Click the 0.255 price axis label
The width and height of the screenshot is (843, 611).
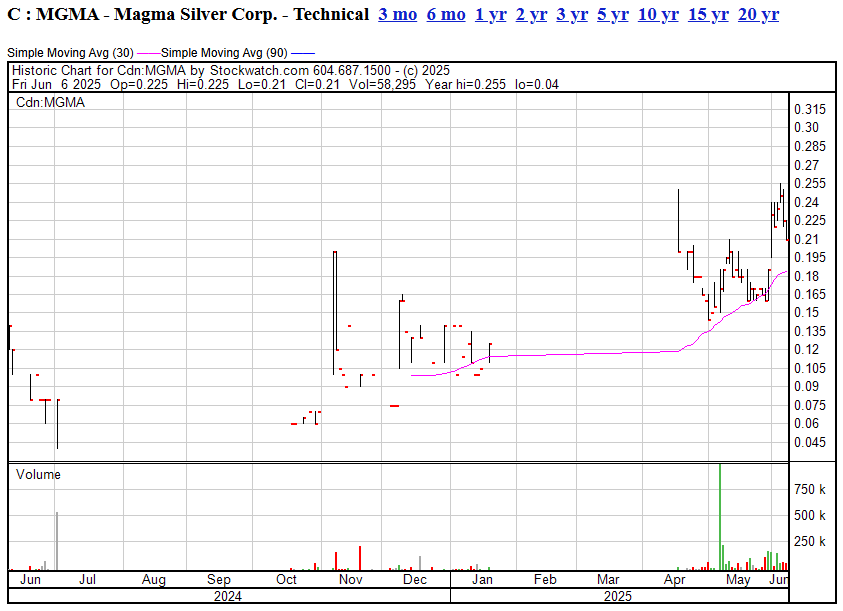(x=810, y=183)
